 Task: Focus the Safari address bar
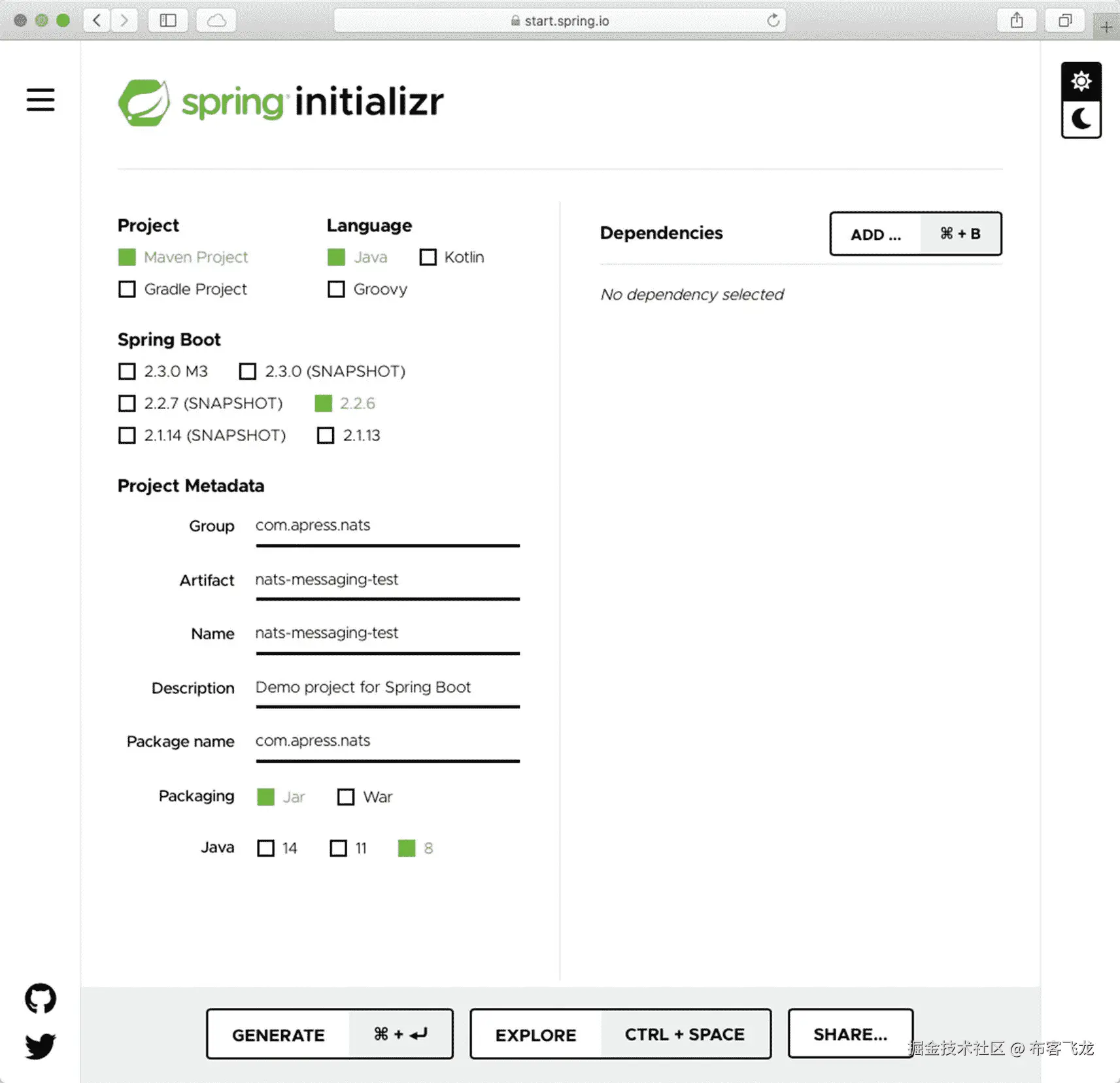560,20
